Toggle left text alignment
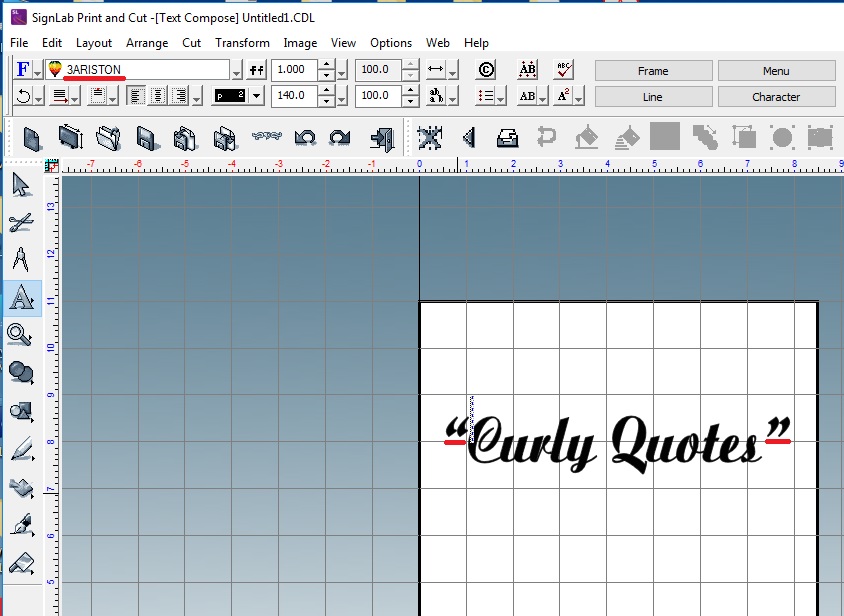844x616 pixels. point(137,96)
